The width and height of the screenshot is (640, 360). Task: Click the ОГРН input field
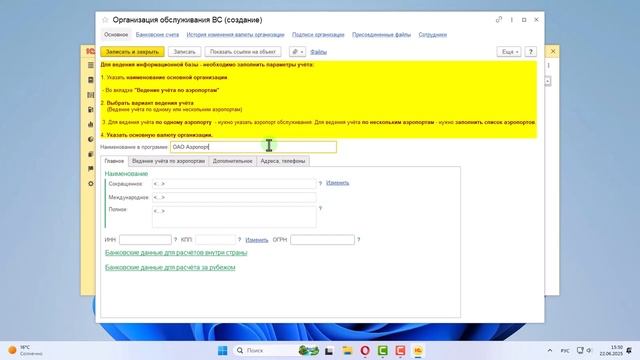click(x=322, y=240)
